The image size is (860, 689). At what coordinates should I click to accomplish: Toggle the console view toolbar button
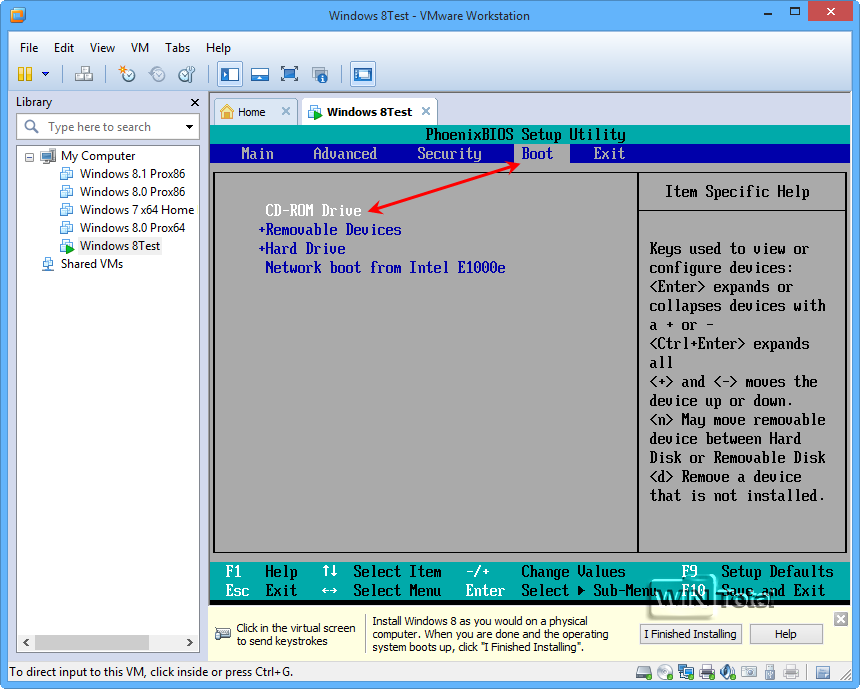(362, 74)
